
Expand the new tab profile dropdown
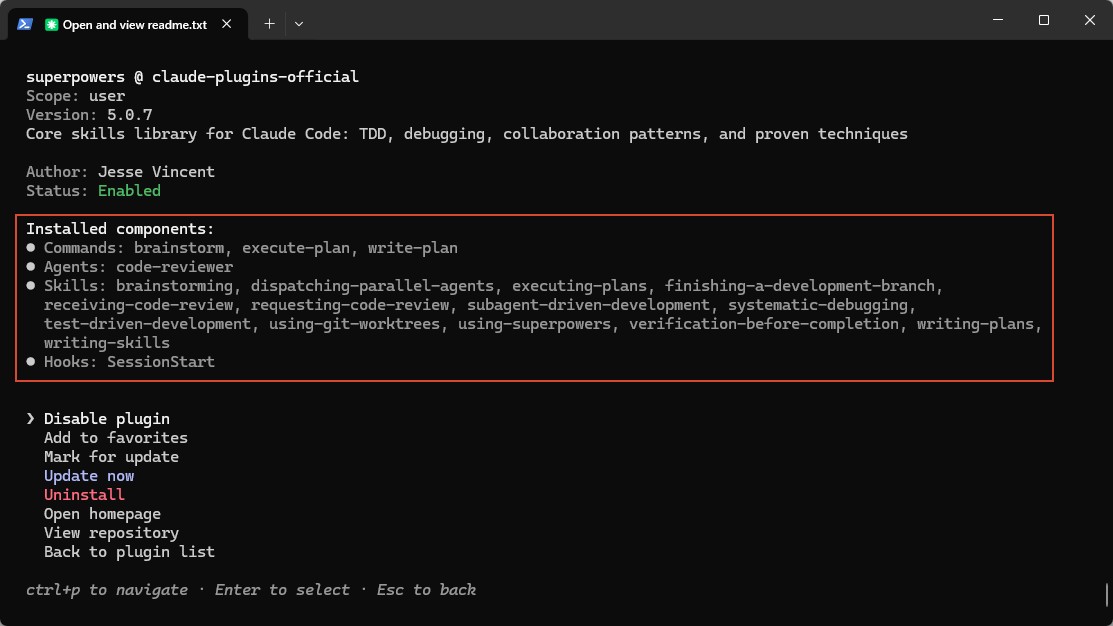(x=299, y=24)
